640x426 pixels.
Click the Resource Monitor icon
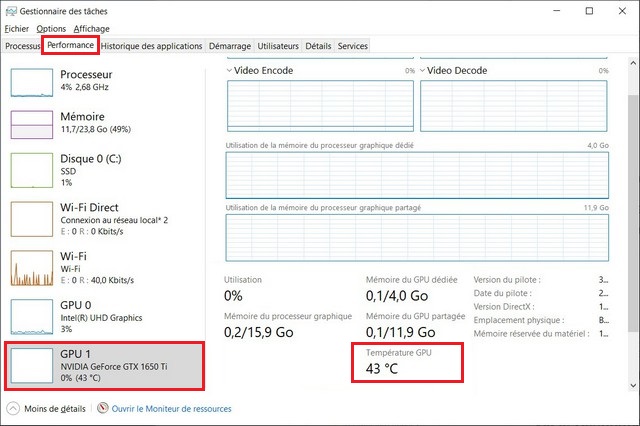click(102, 409)
